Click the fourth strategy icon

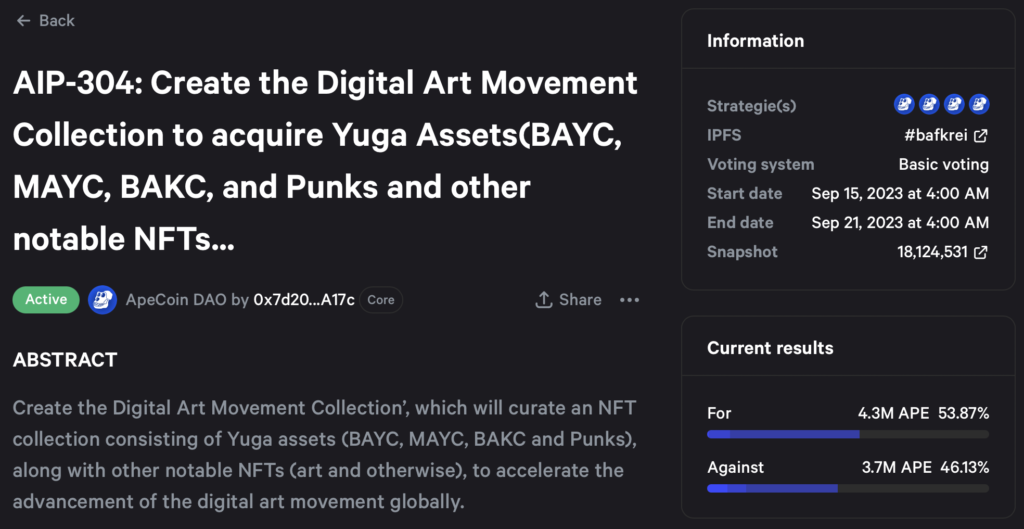979,104
